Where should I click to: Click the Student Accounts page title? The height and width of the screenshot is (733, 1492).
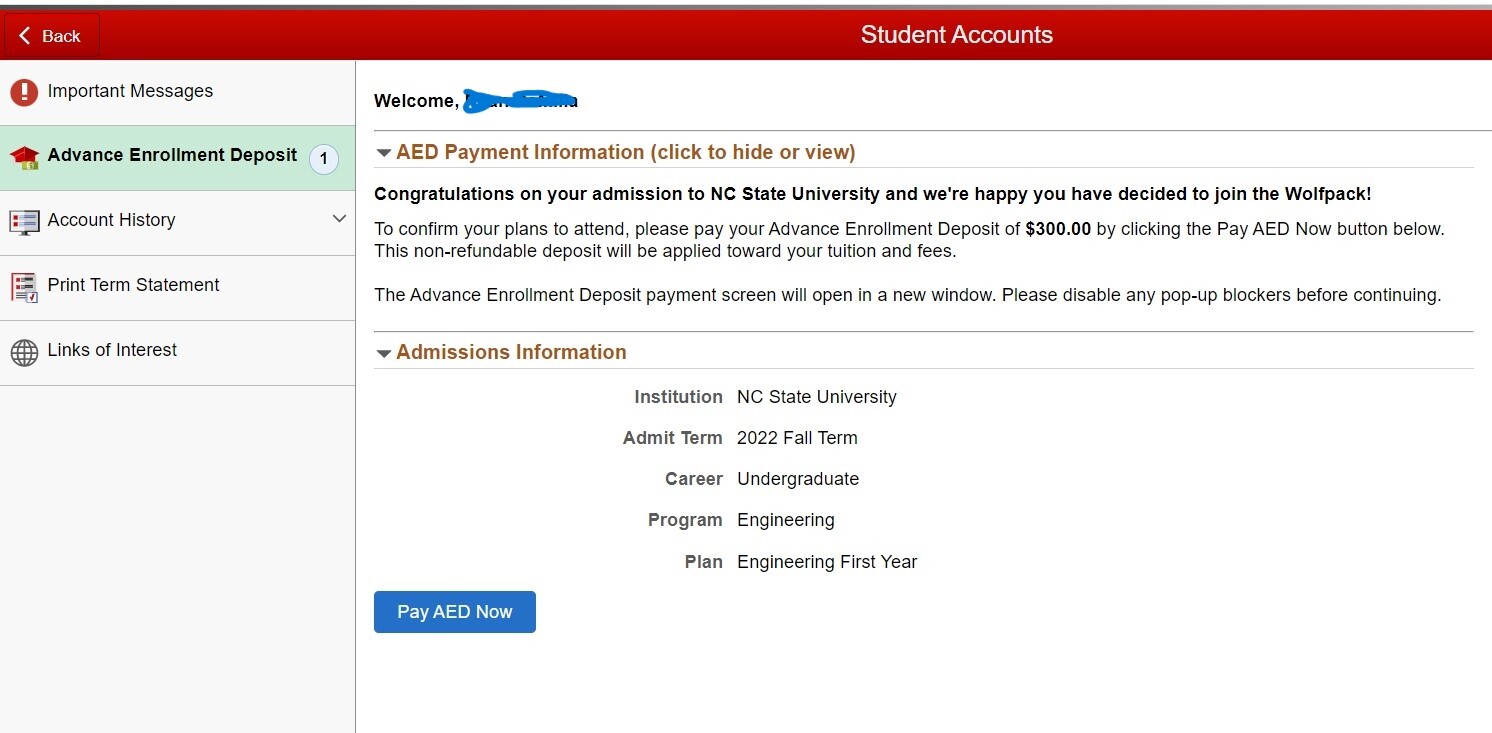(957, 35)
